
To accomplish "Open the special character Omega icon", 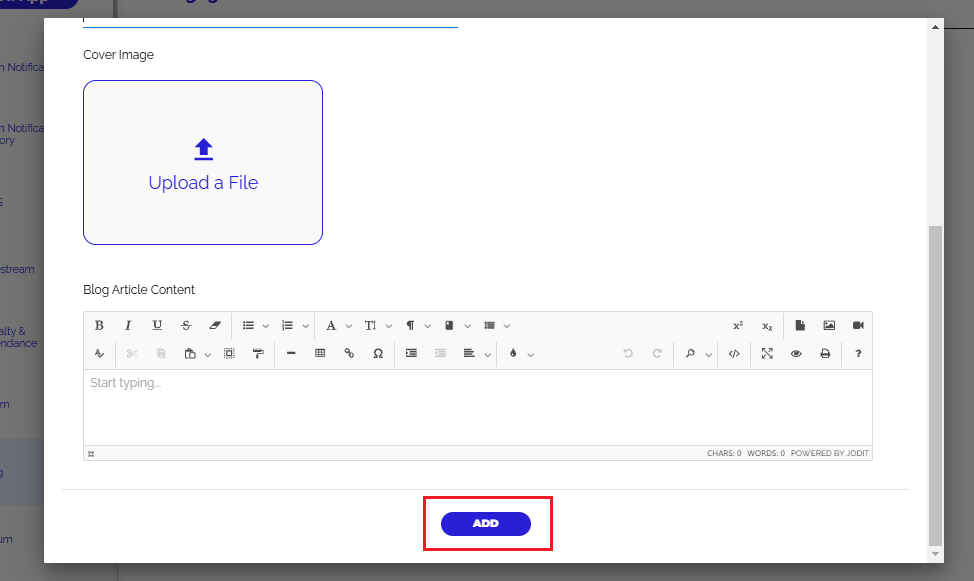I will pos(378,353).
